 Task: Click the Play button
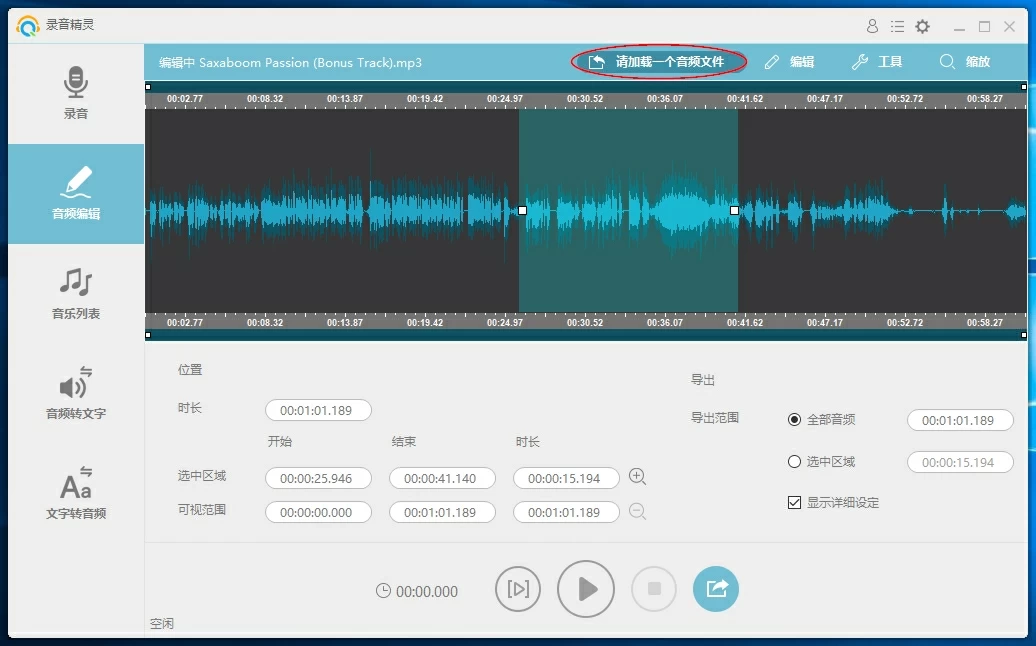[586, 590]
